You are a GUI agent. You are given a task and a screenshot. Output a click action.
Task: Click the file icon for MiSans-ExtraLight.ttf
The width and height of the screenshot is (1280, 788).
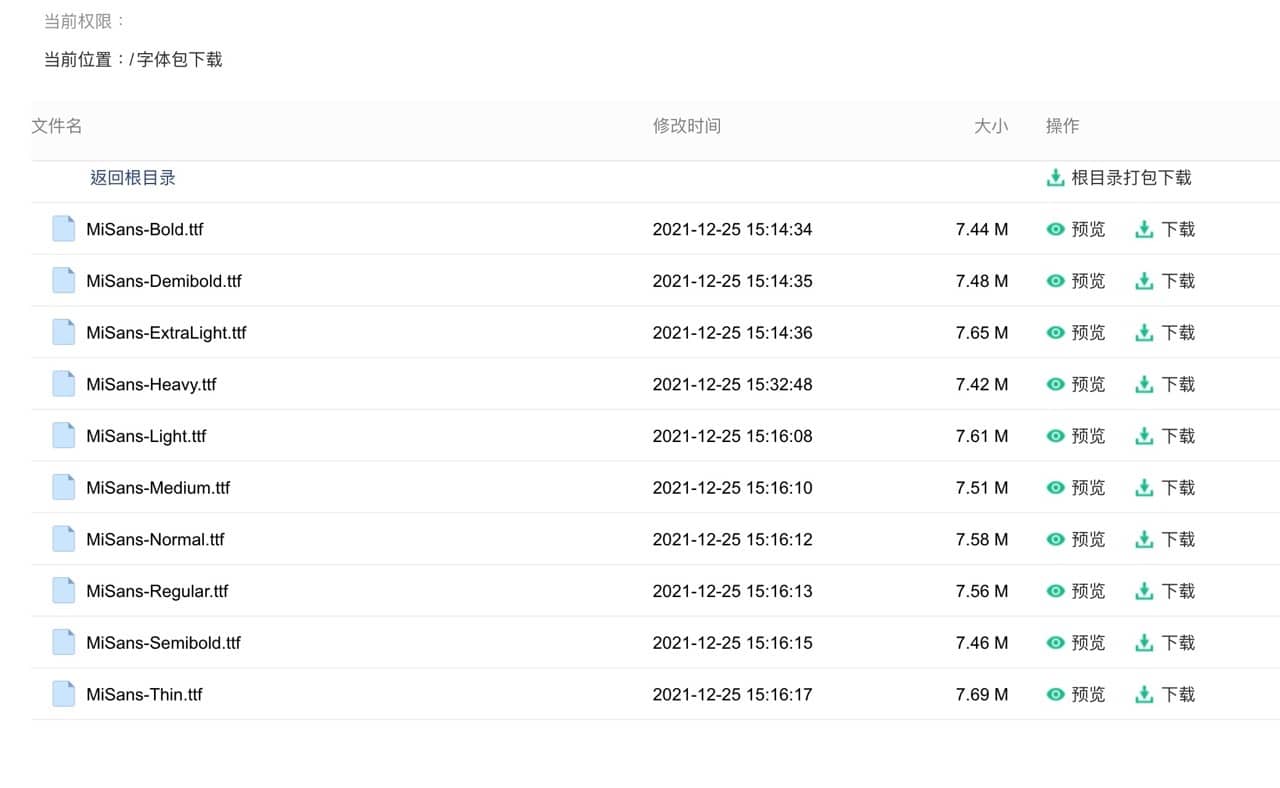pos(64,332)
